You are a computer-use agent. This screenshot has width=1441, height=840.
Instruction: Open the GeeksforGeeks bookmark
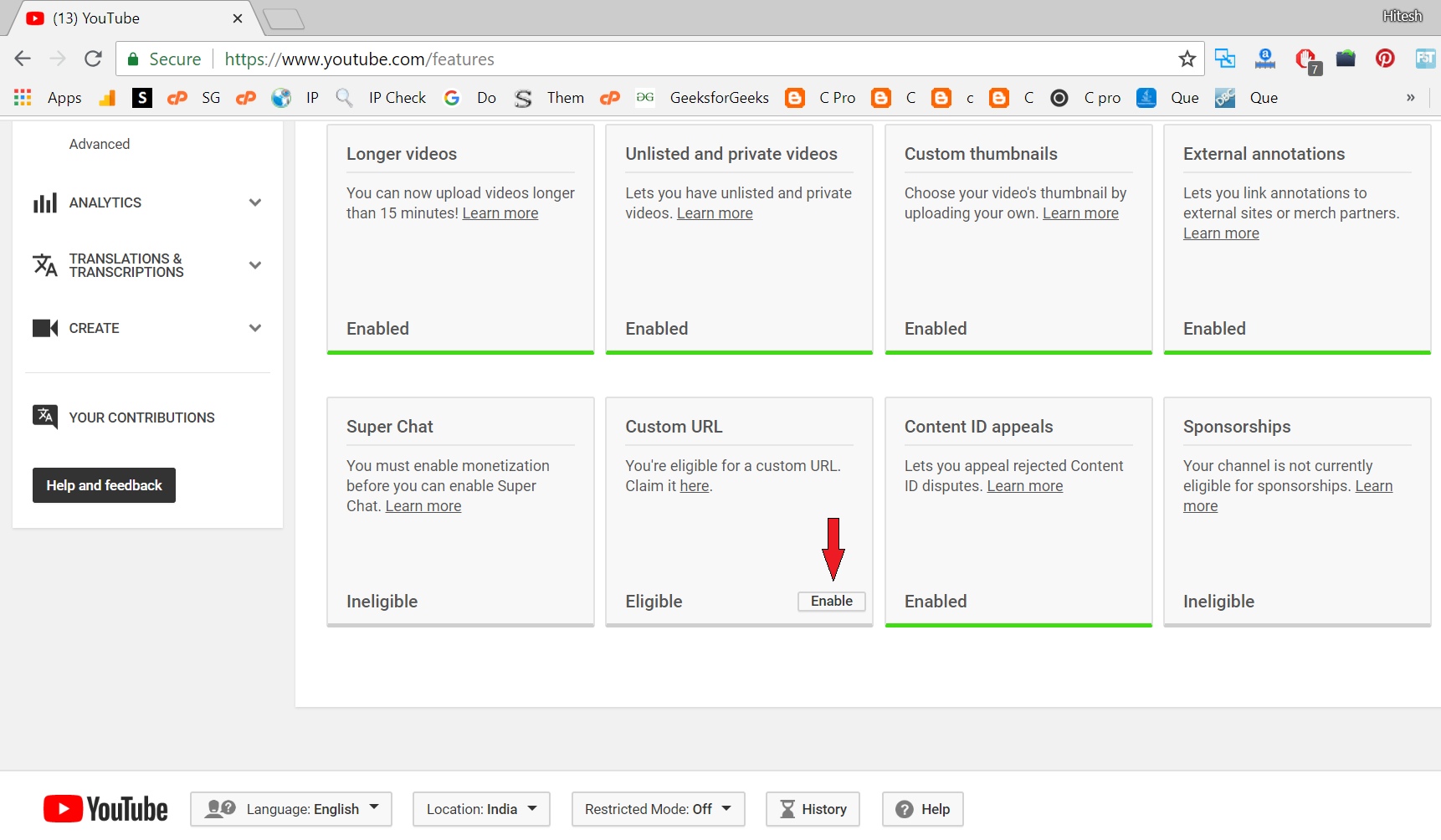tap(702, 98)
